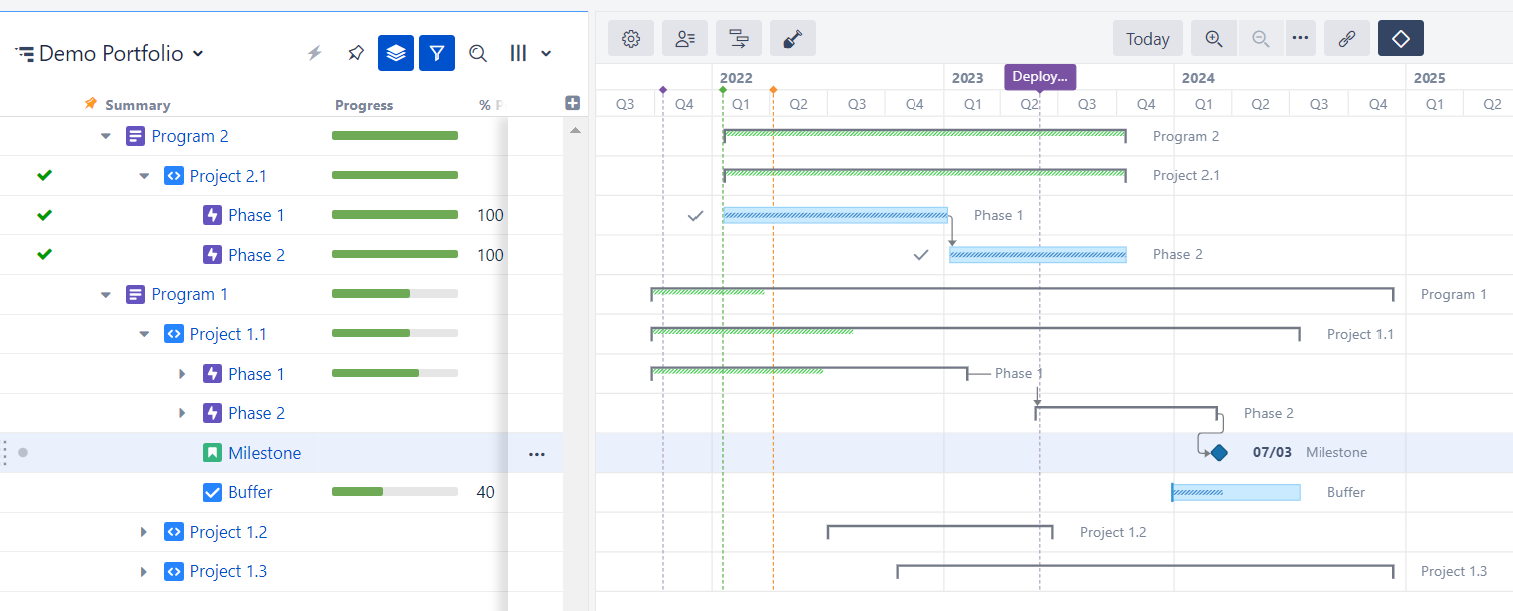
Task: Click the Buffer progress bar
Action: click(x=395, y=492)
